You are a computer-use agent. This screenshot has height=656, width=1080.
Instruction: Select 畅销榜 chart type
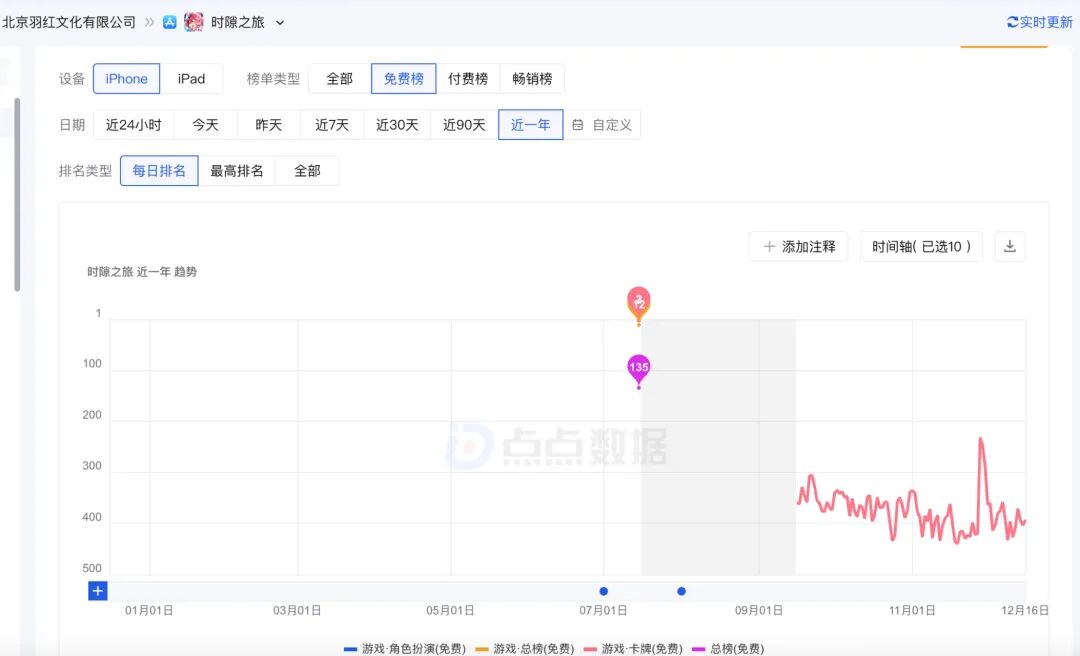click(532, 79)
